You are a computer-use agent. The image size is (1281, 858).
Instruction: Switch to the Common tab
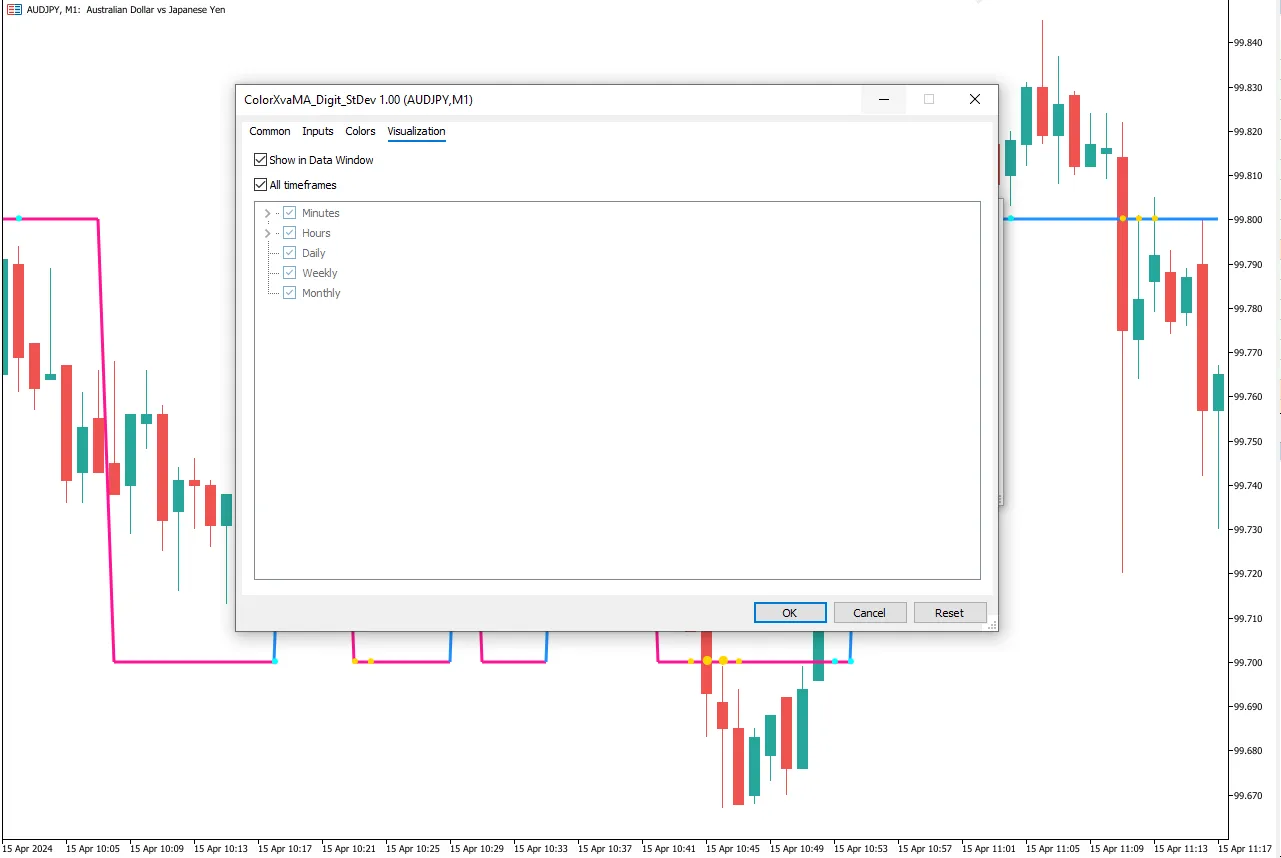click(270, 131)
